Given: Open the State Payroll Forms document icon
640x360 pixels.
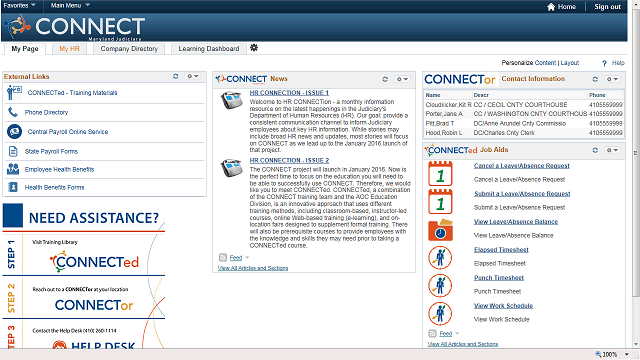Looking at the screenshot, I should coord(13,151).
